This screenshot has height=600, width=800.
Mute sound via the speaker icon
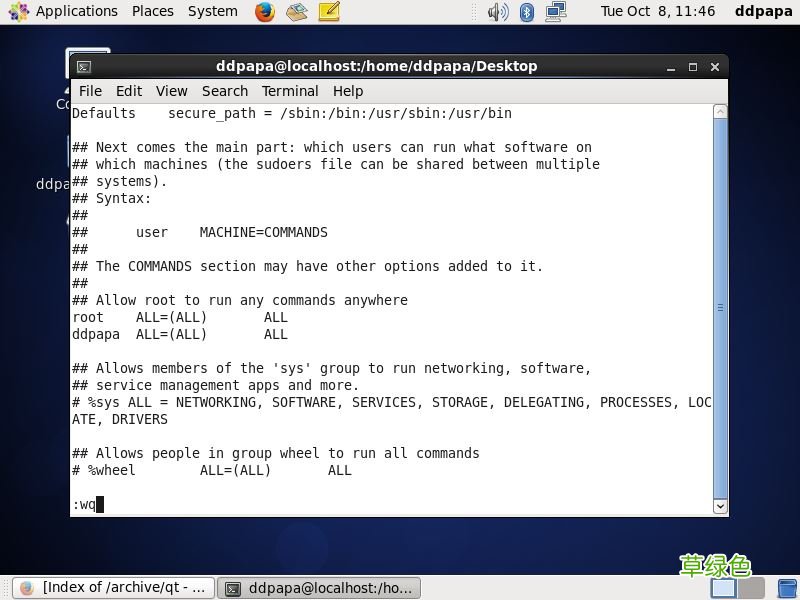click(x=498, y=12)
